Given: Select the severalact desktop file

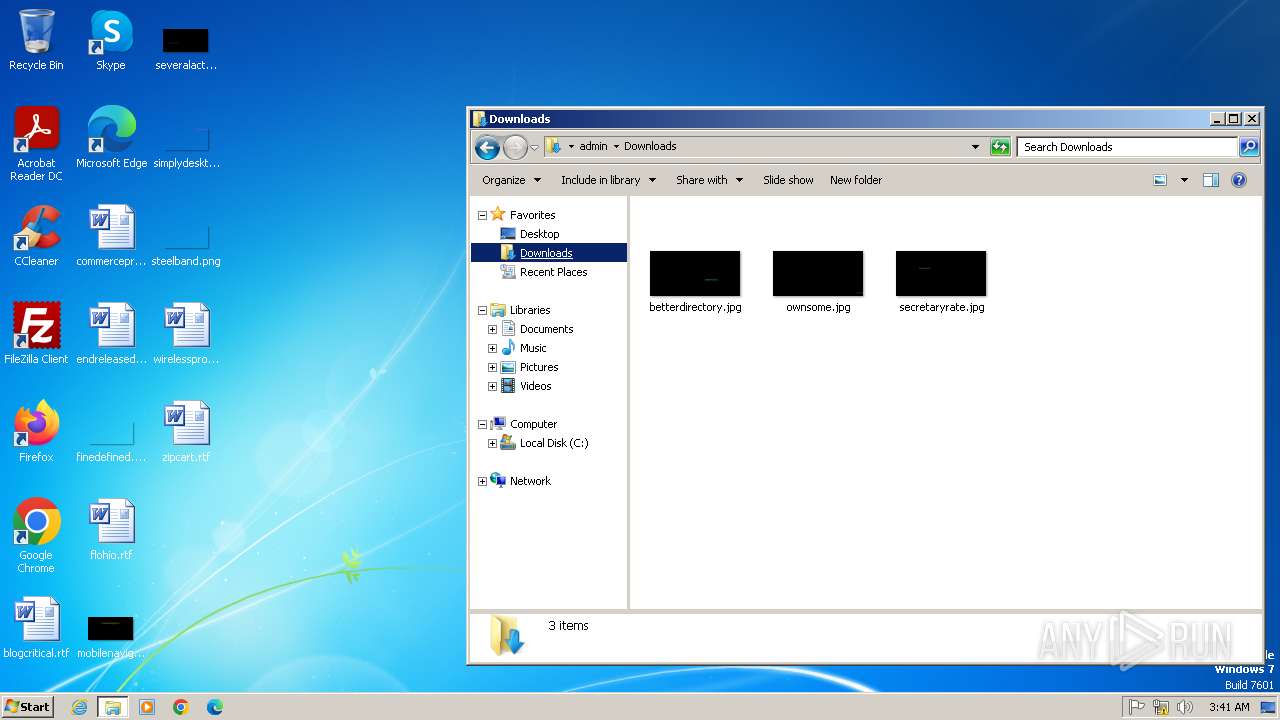Looking at the screenshot, I should coord(186,48).
